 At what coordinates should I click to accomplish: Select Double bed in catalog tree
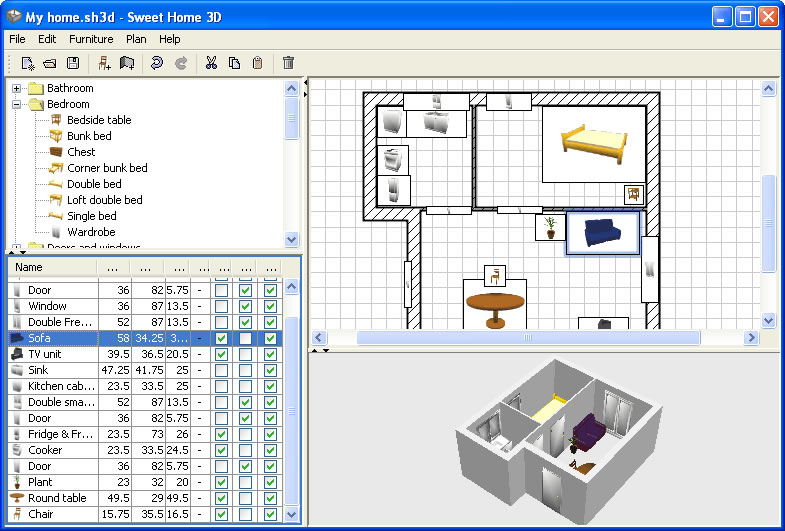[94, 184]
